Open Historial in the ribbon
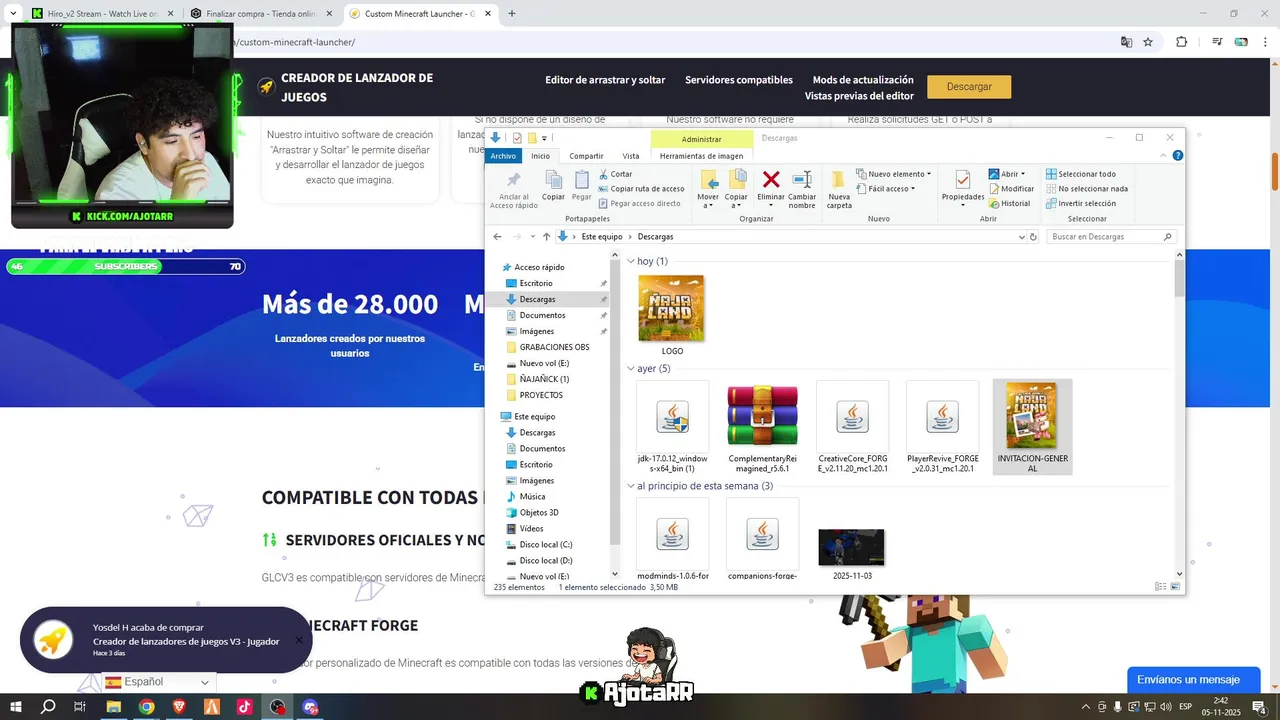 point(1009,203)
